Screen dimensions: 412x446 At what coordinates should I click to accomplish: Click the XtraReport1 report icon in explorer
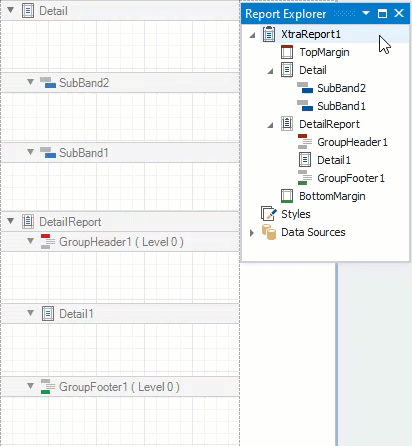coord(269,34)
